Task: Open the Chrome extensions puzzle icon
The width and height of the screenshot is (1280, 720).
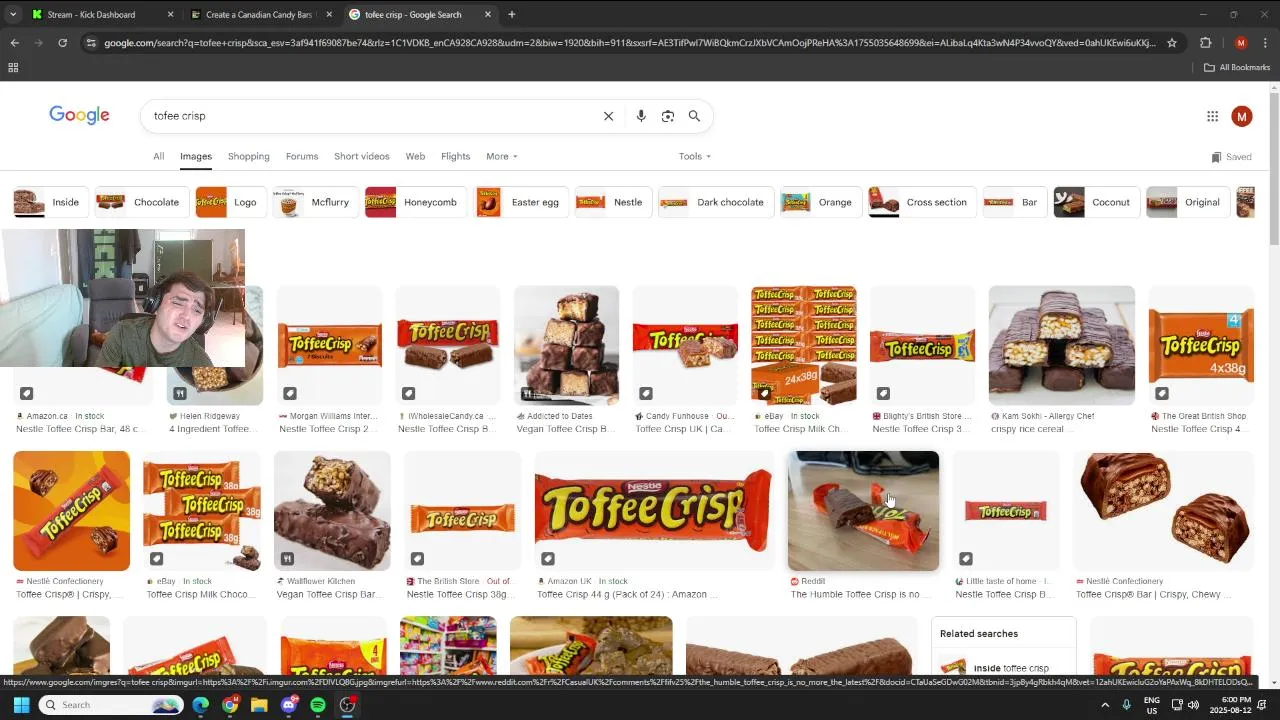Action: point(1205,43)
